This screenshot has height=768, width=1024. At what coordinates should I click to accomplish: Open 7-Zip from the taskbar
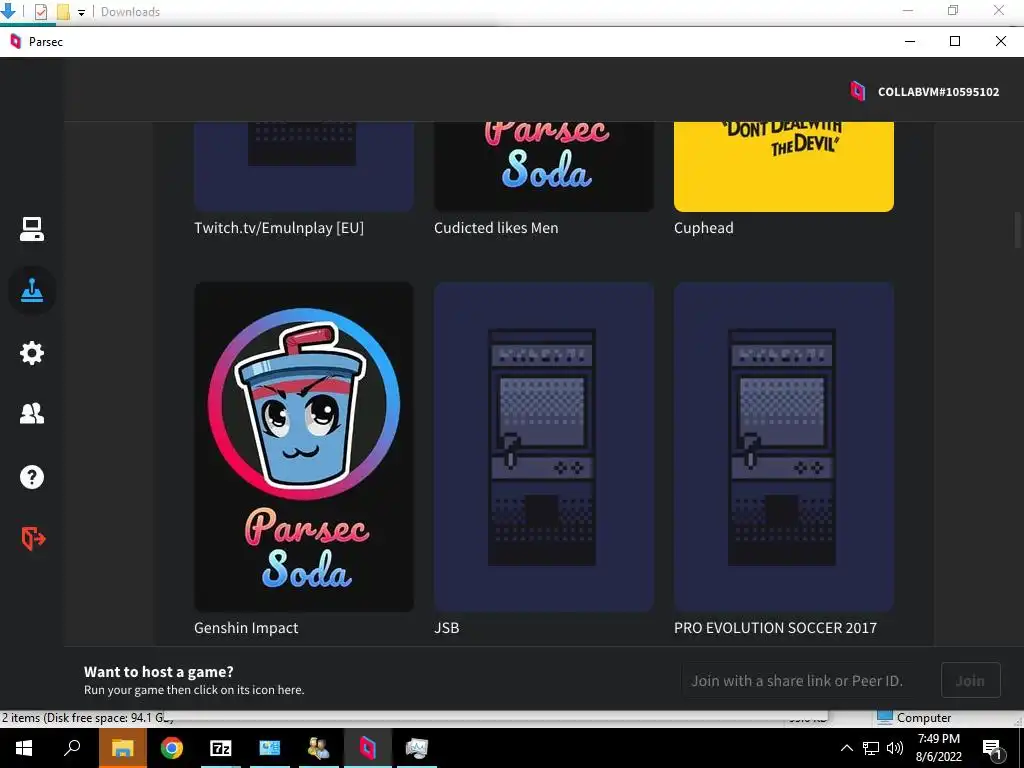tap(221, 748)
